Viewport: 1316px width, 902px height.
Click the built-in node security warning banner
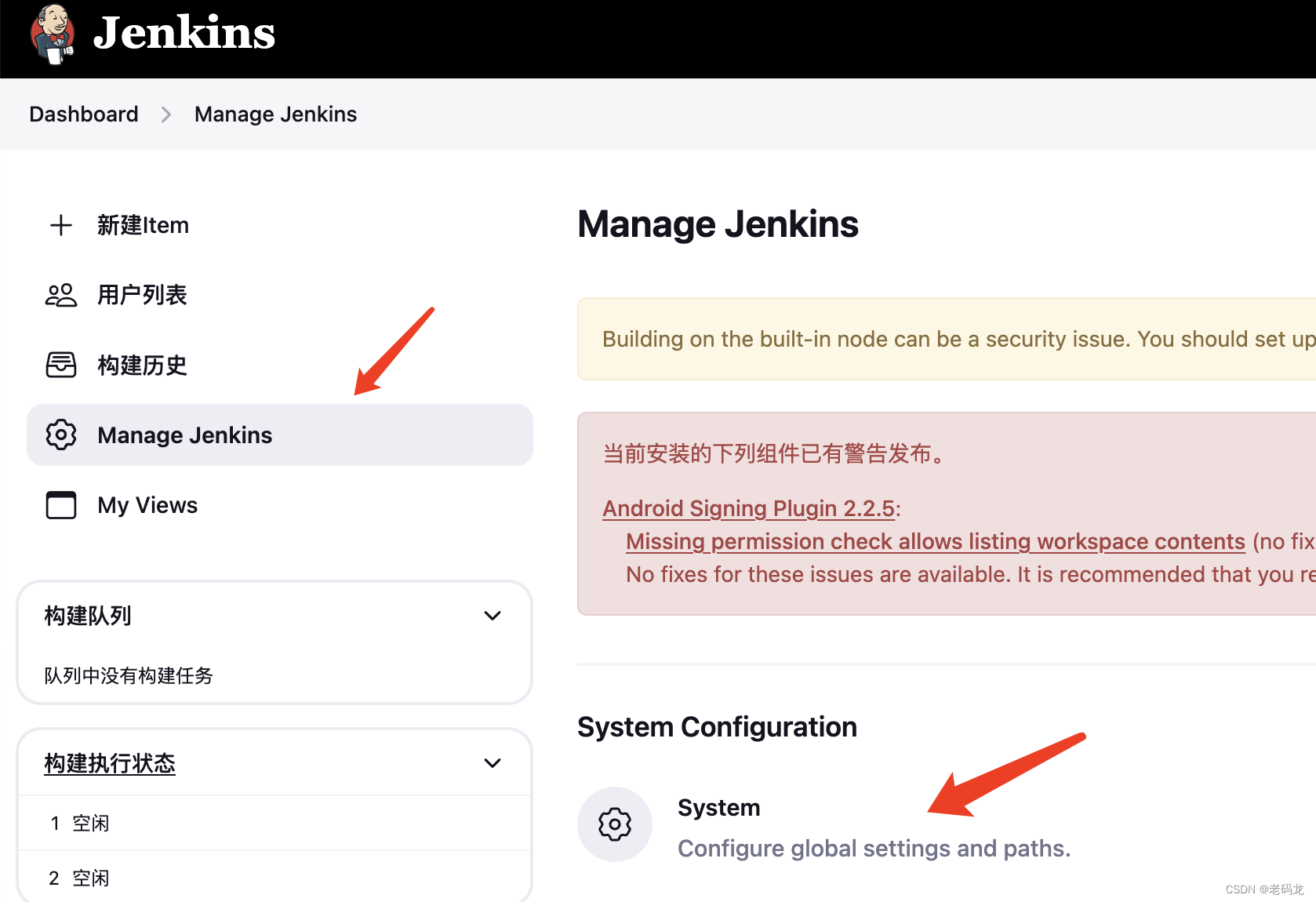click(947, 339)
